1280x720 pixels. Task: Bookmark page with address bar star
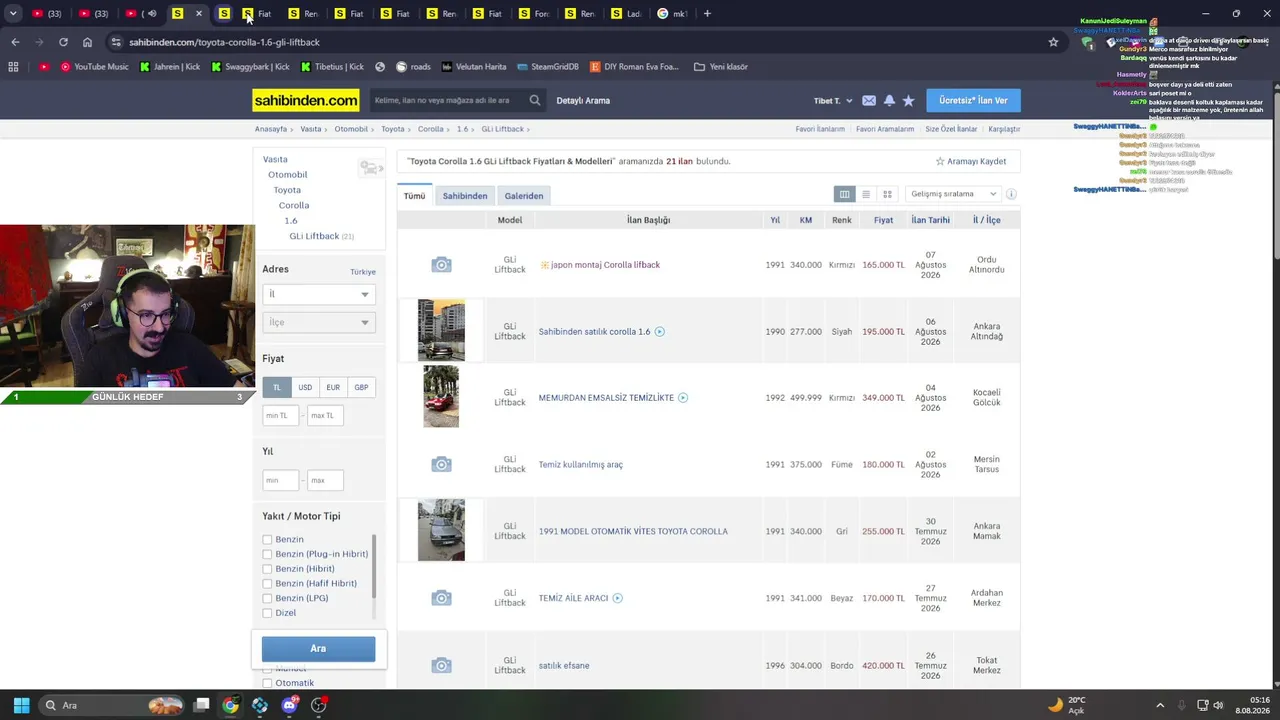pyautogui.click(x=1053, y=42)
